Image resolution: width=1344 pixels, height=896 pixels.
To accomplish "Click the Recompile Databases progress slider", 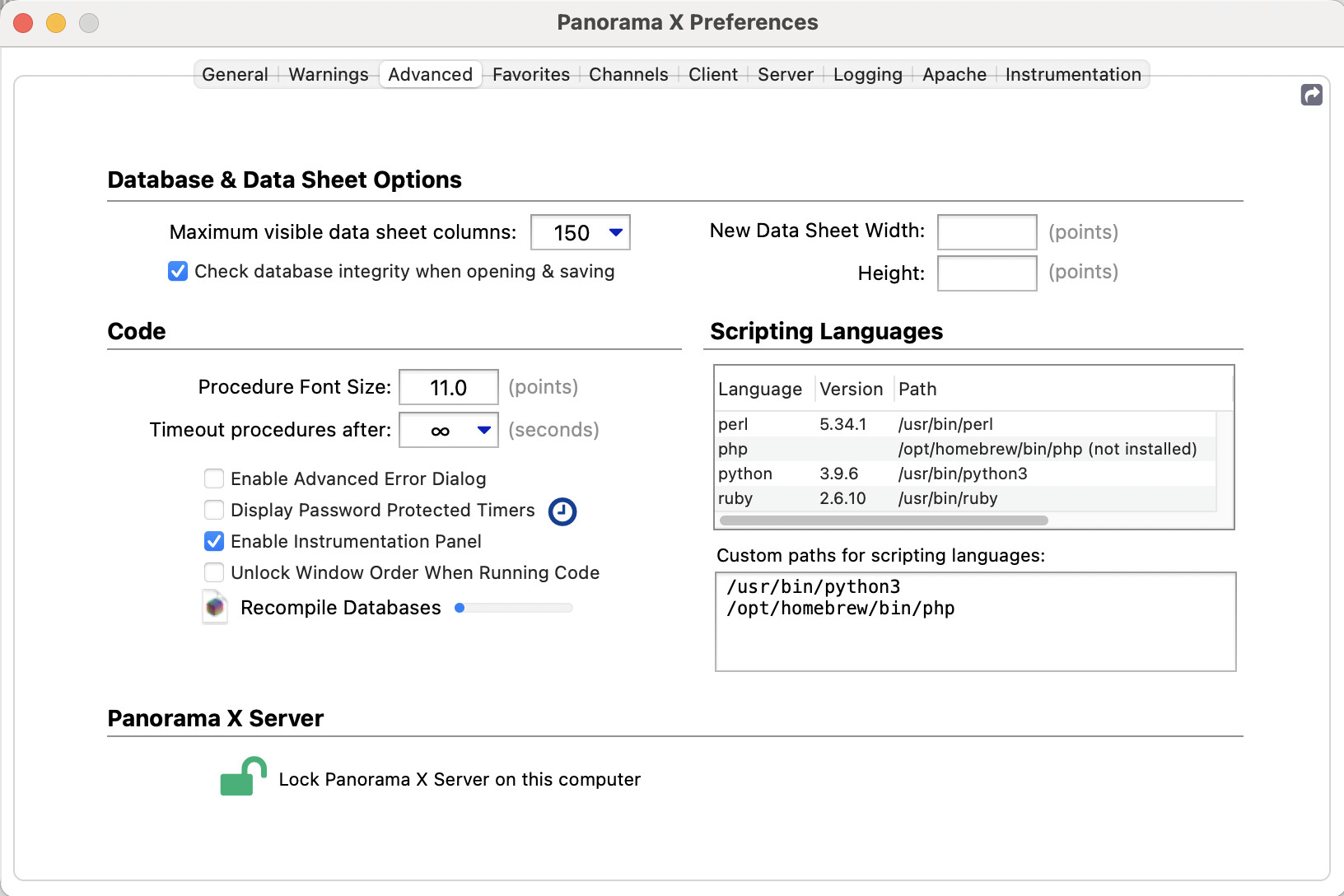I will tap(514, 608).
